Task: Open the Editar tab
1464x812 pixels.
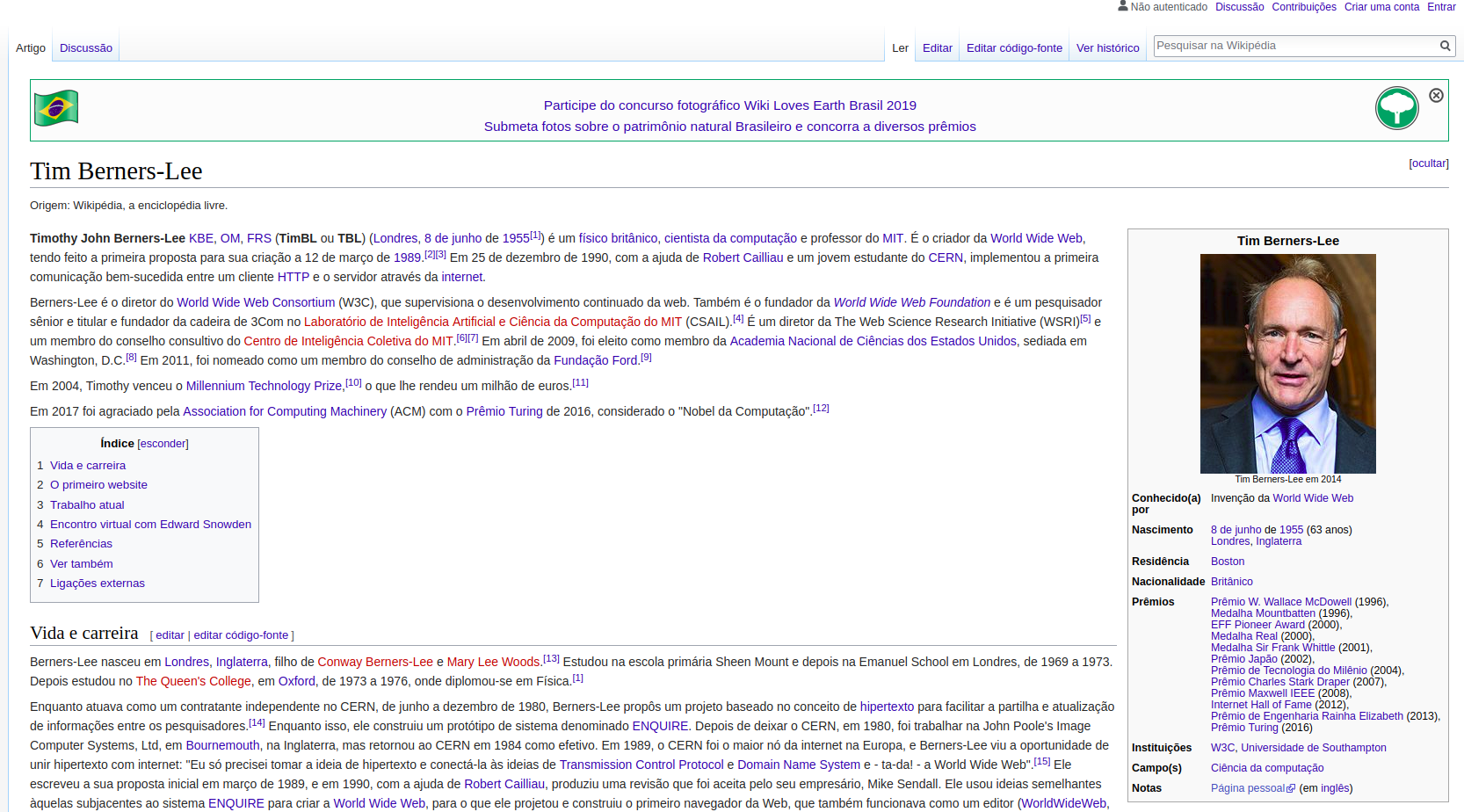Action: (x=938, y=48)
